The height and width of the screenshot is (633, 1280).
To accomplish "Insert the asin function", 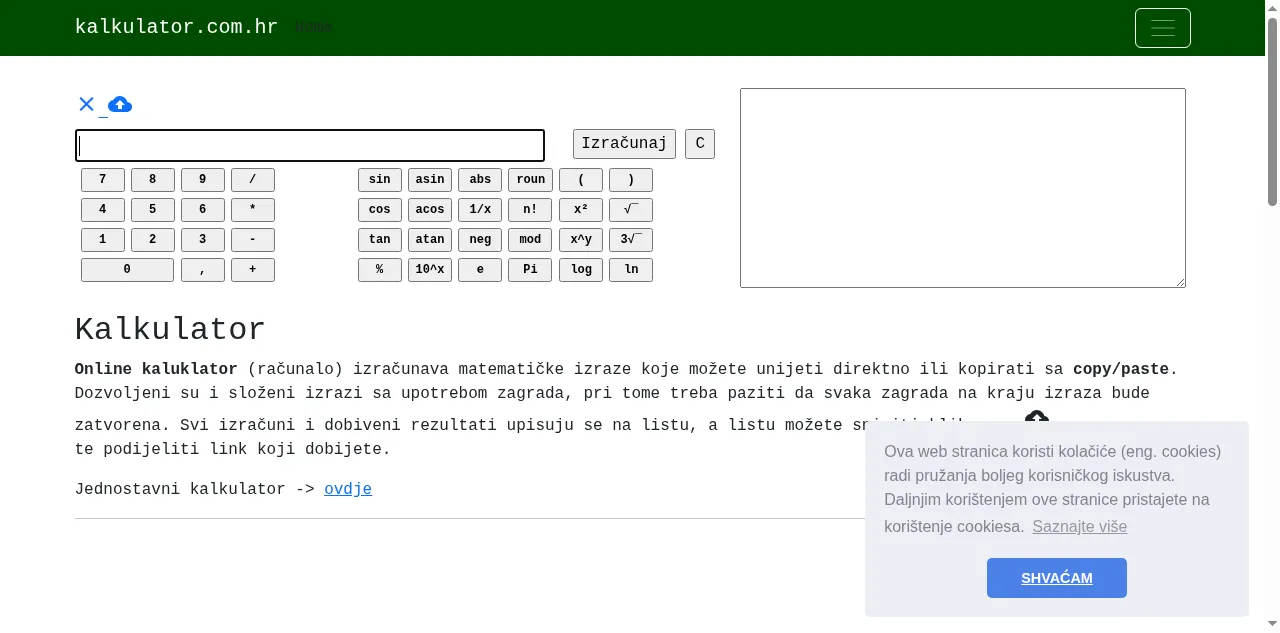I will click(x=430, y=180).
